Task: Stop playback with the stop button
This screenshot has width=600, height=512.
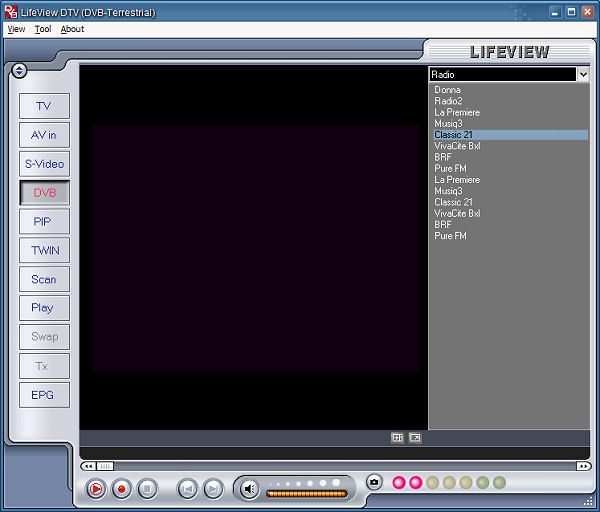Action: coord(148,489)
